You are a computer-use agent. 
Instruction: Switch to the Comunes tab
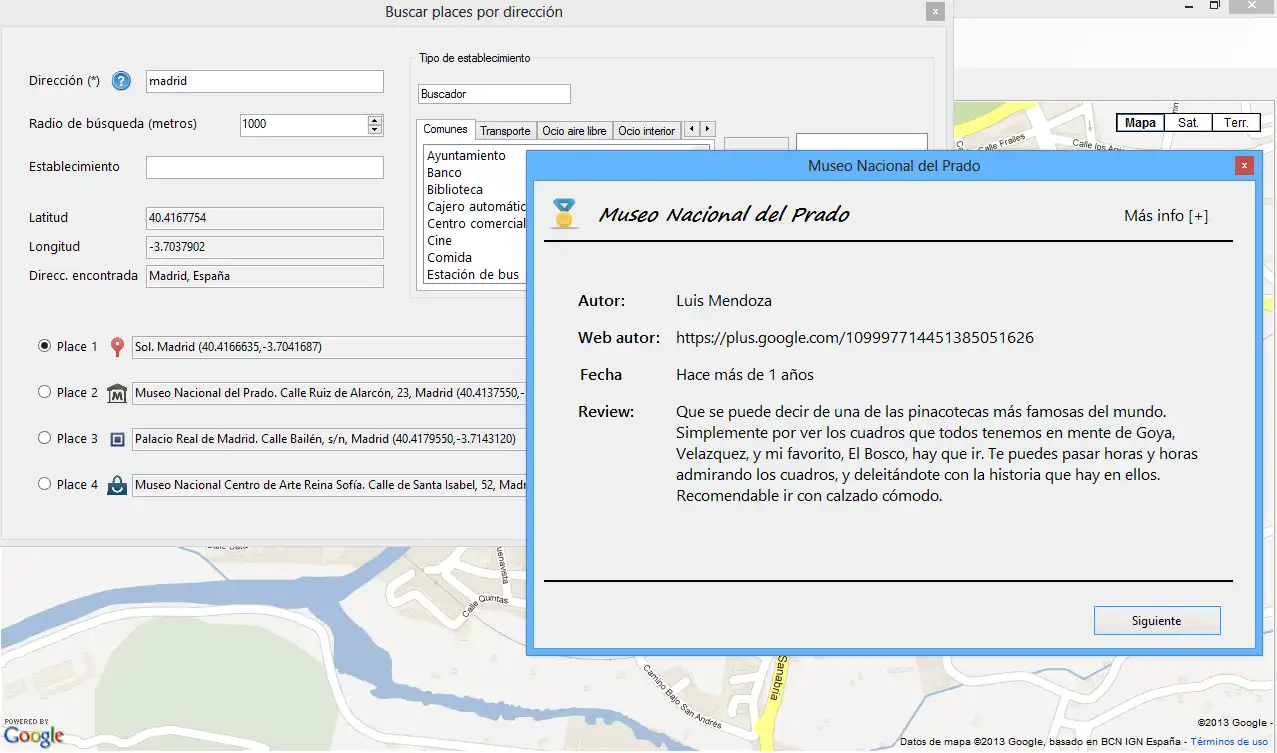(445, 129)
